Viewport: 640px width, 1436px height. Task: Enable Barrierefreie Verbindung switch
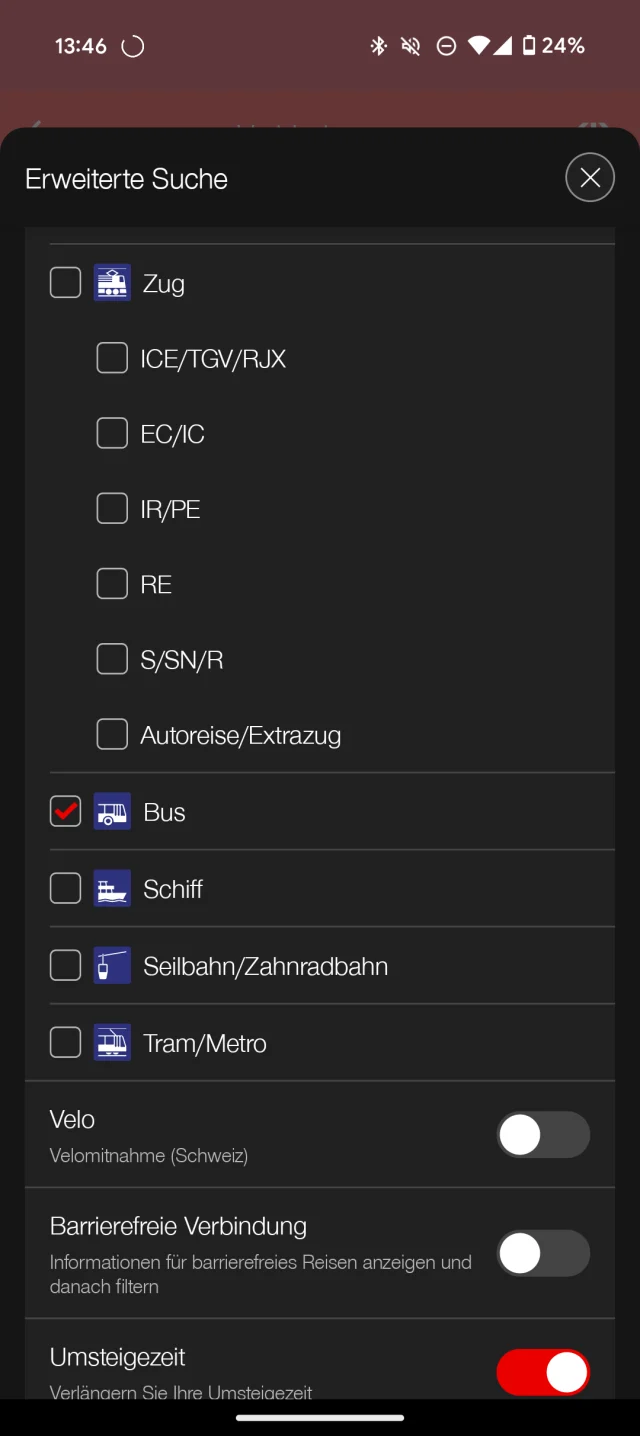543,1253
